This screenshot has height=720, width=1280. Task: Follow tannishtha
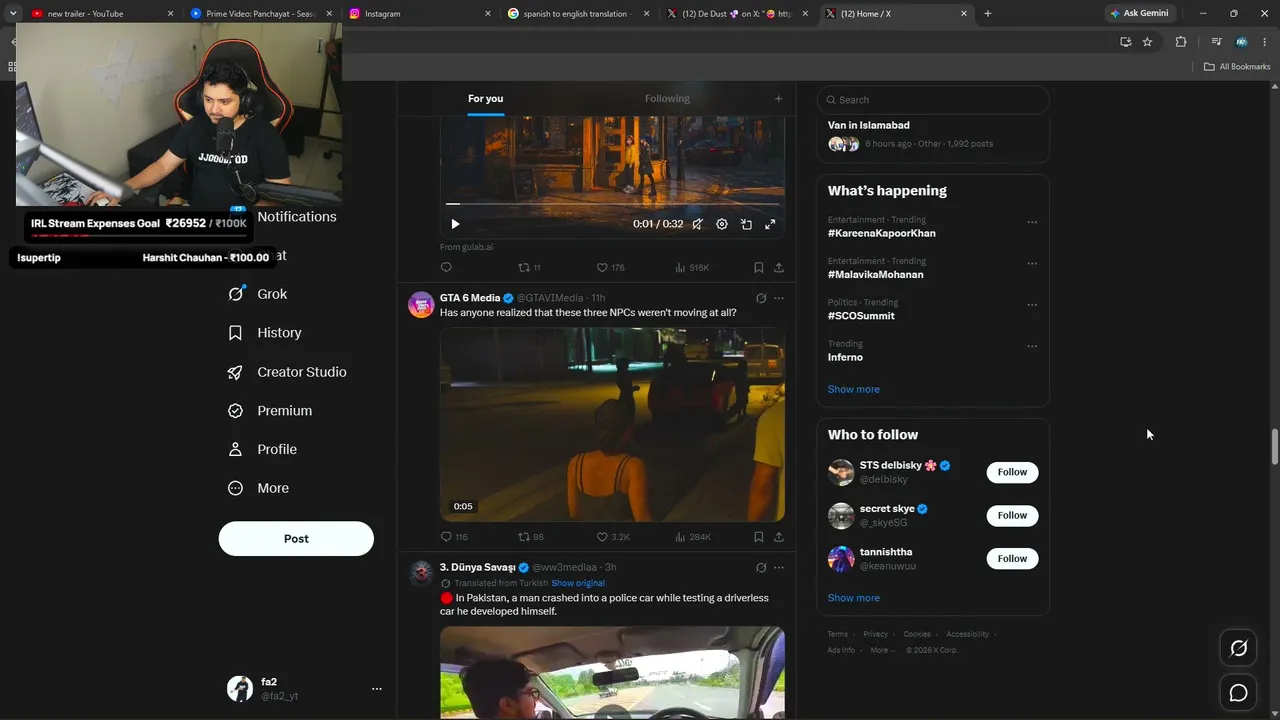(1012, 558)
